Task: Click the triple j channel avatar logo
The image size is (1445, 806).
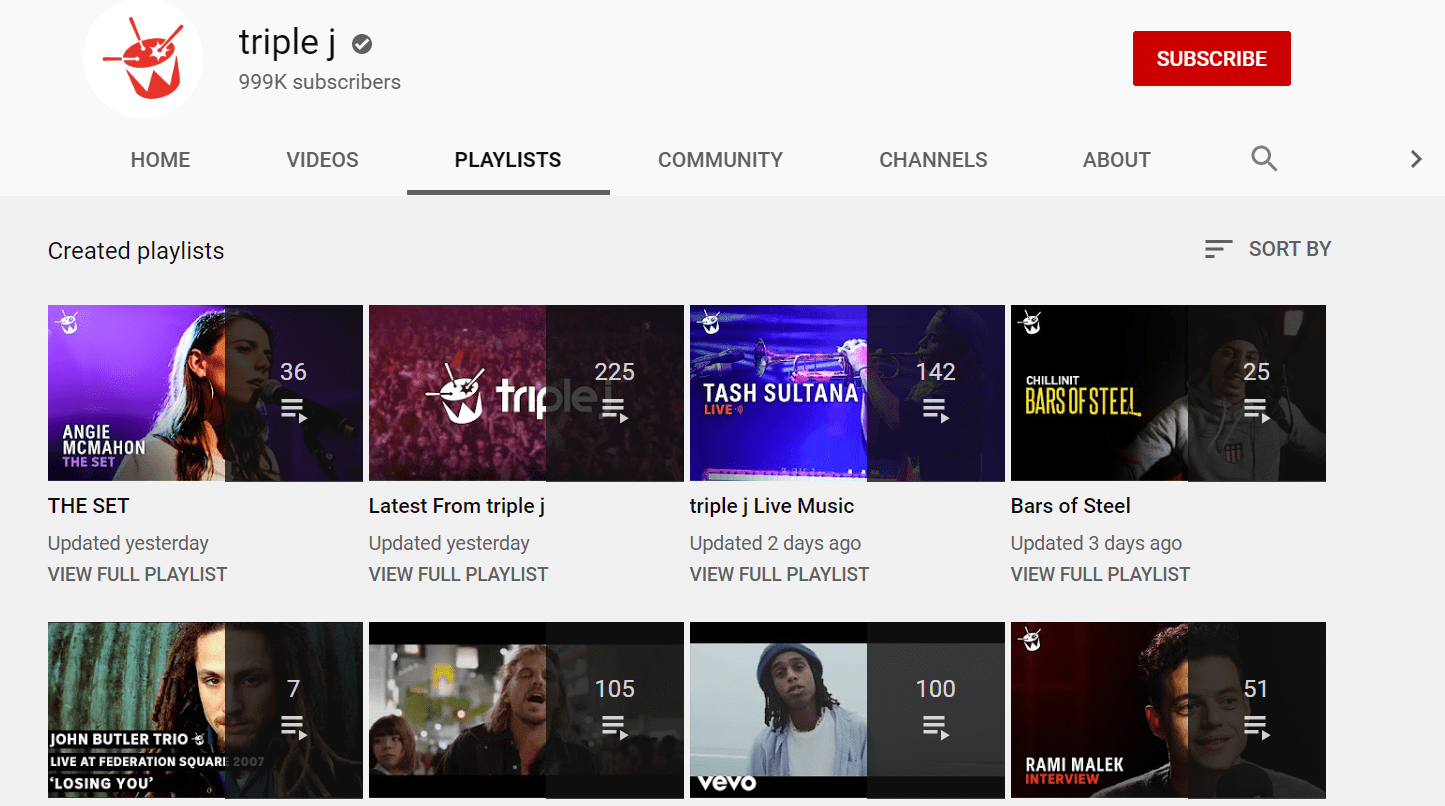Action: 143,59
